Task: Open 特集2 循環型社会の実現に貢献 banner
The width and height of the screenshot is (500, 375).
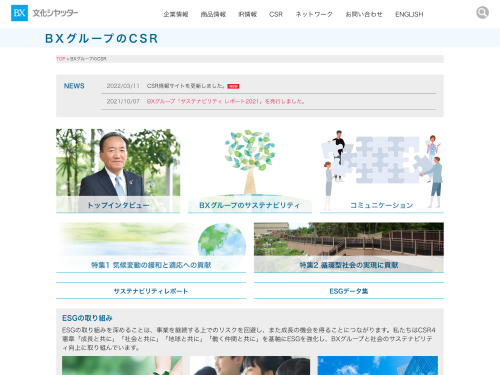Action: [349, 247]
